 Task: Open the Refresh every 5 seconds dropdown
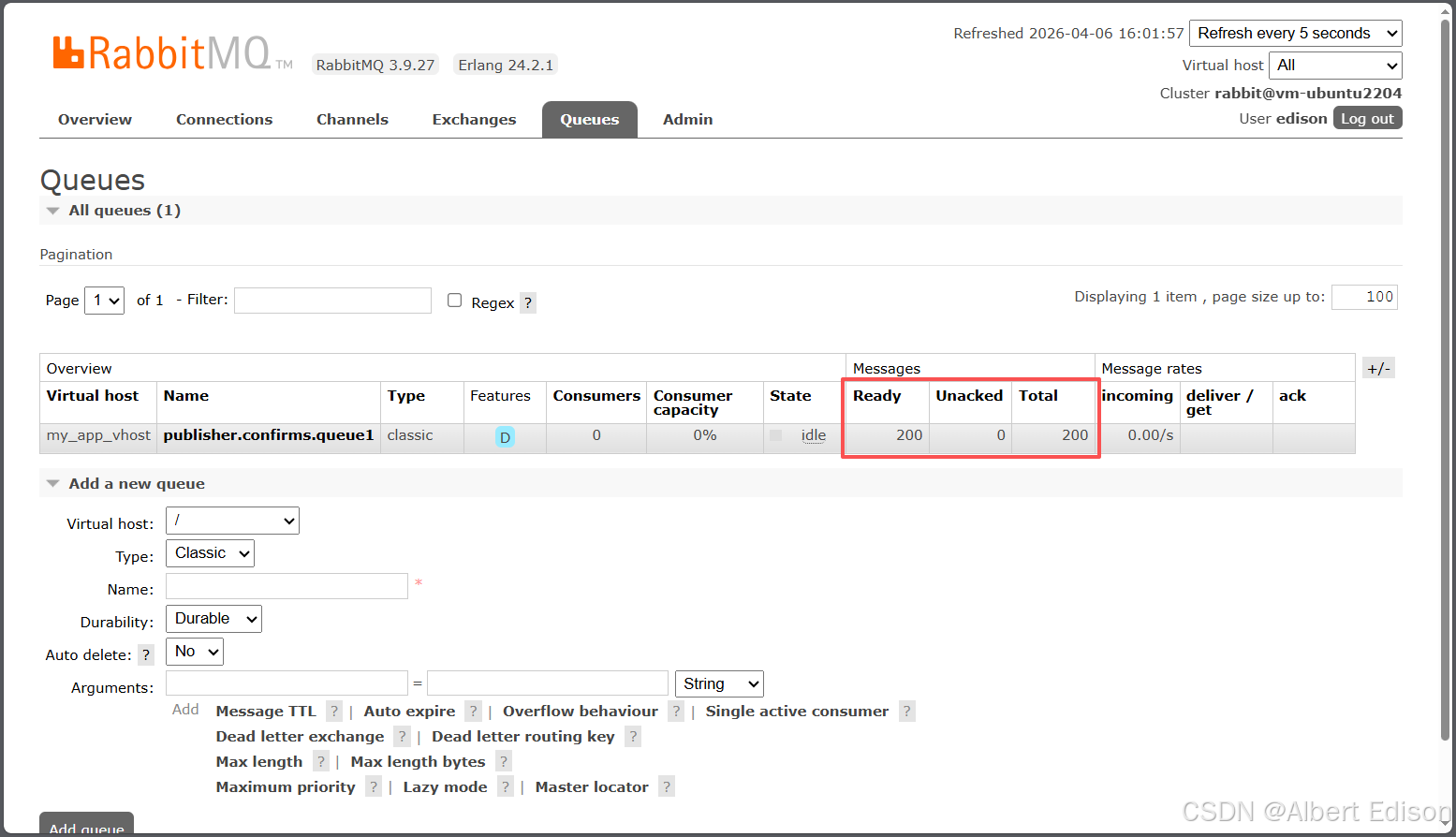click(x=1296, y=34)
